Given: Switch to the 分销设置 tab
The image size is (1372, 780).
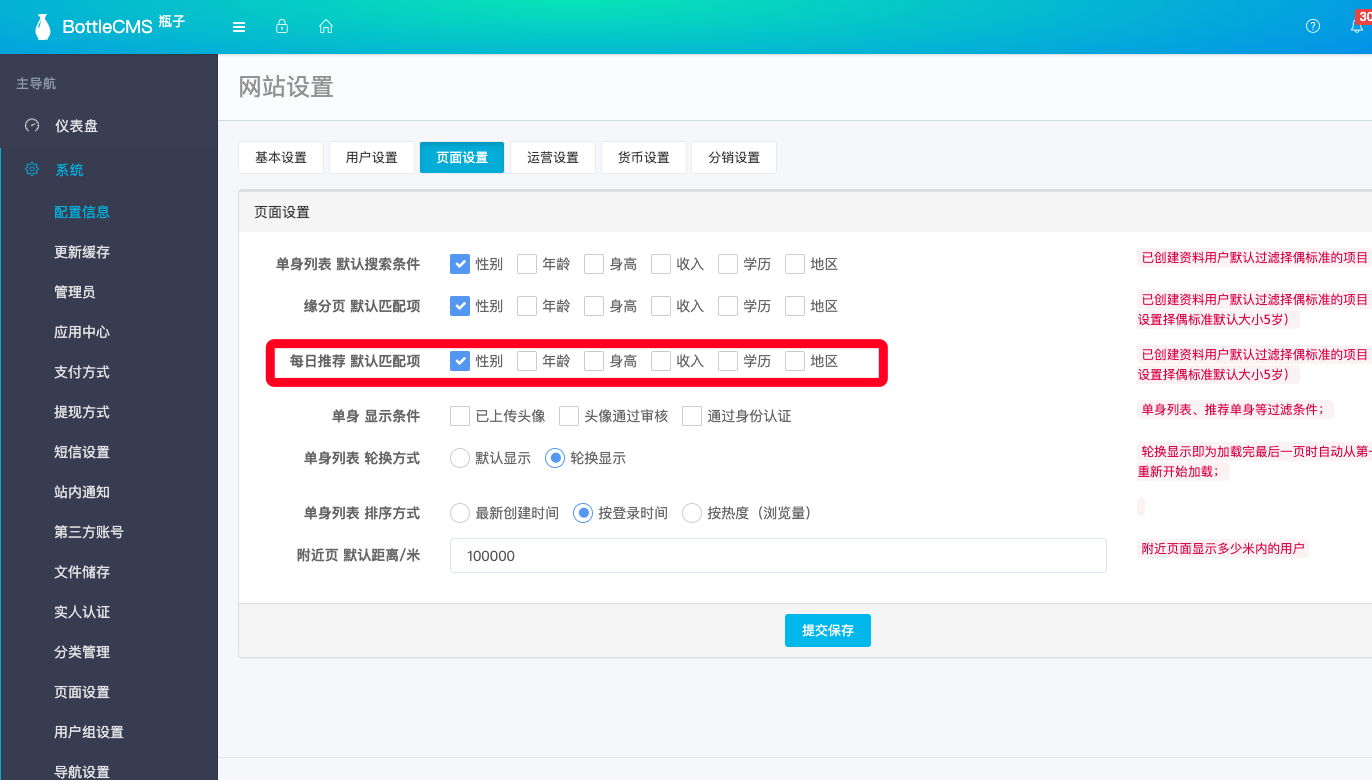Looking at the screenshot, I should point(734,157).
